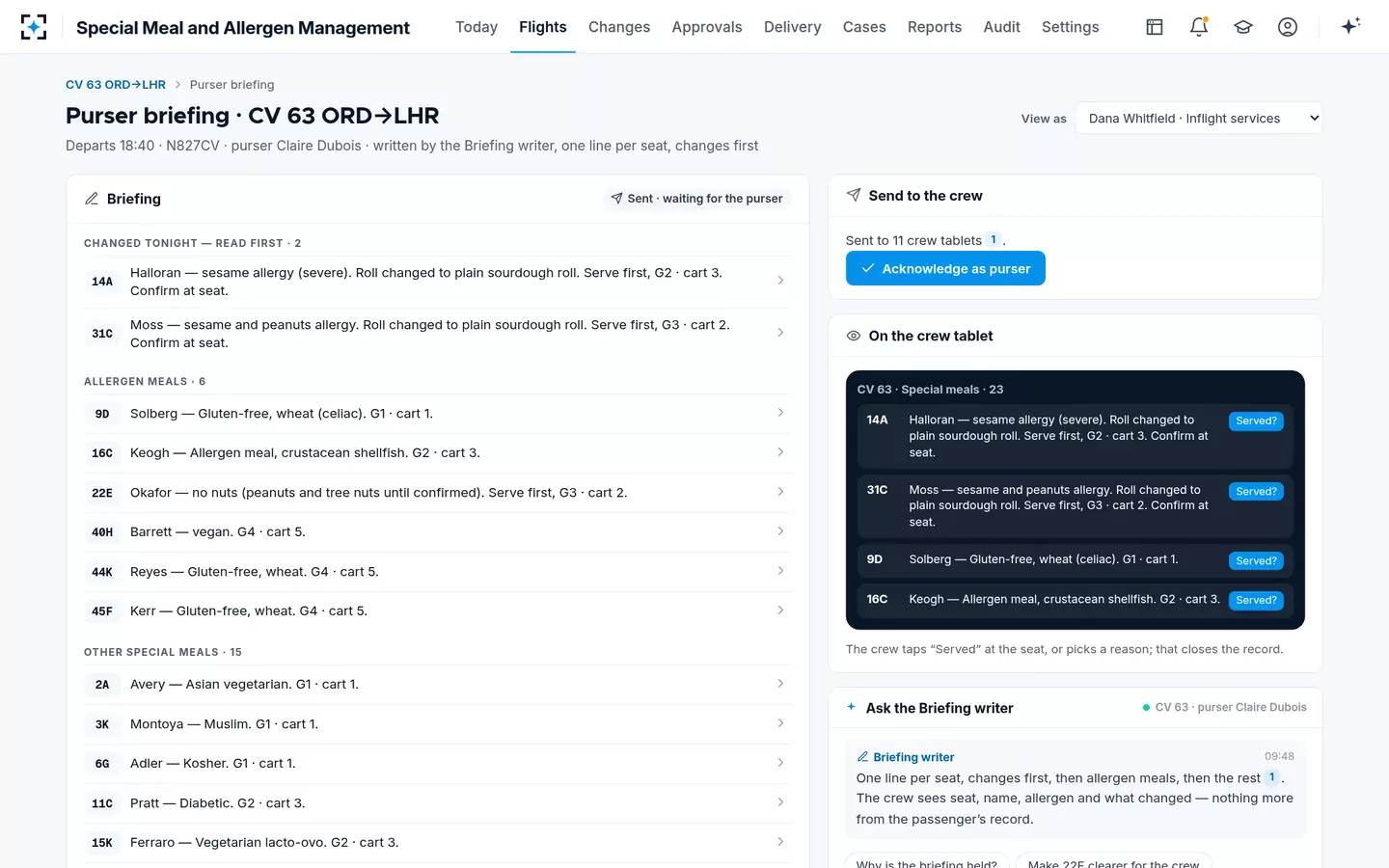Tap Served? for seat 31C on the tablet
The height and width of the screenshot is (868, 1389).
(x=1256, y=491)
